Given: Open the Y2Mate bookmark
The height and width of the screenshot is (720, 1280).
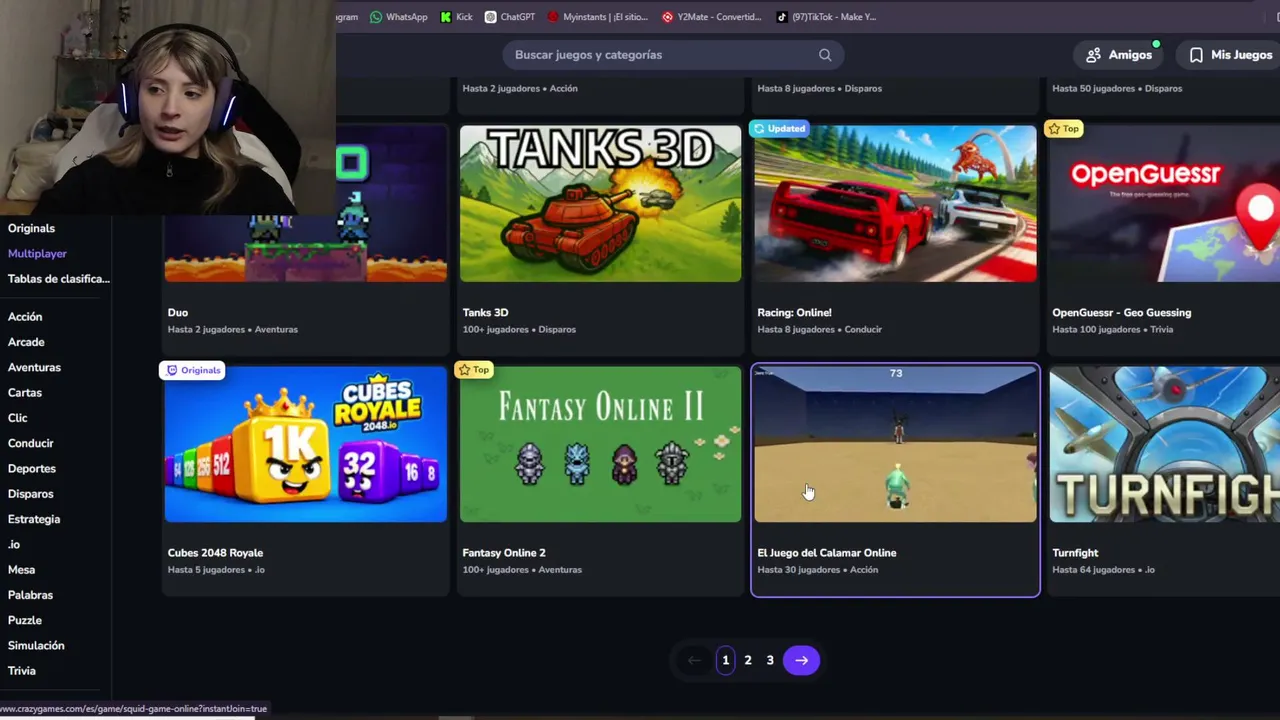Looking at the screenshot, I should (x=712, y=17).
